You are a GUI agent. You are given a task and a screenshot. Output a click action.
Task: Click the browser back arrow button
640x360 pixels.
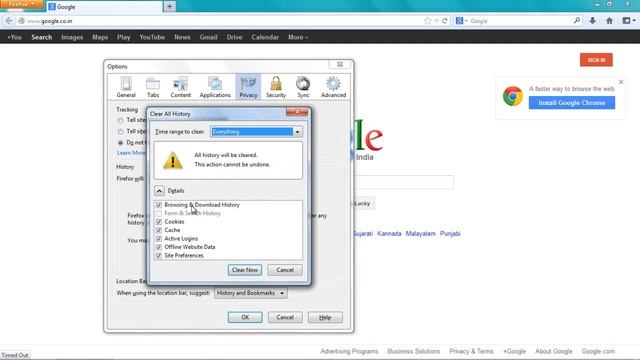[9, 21]
